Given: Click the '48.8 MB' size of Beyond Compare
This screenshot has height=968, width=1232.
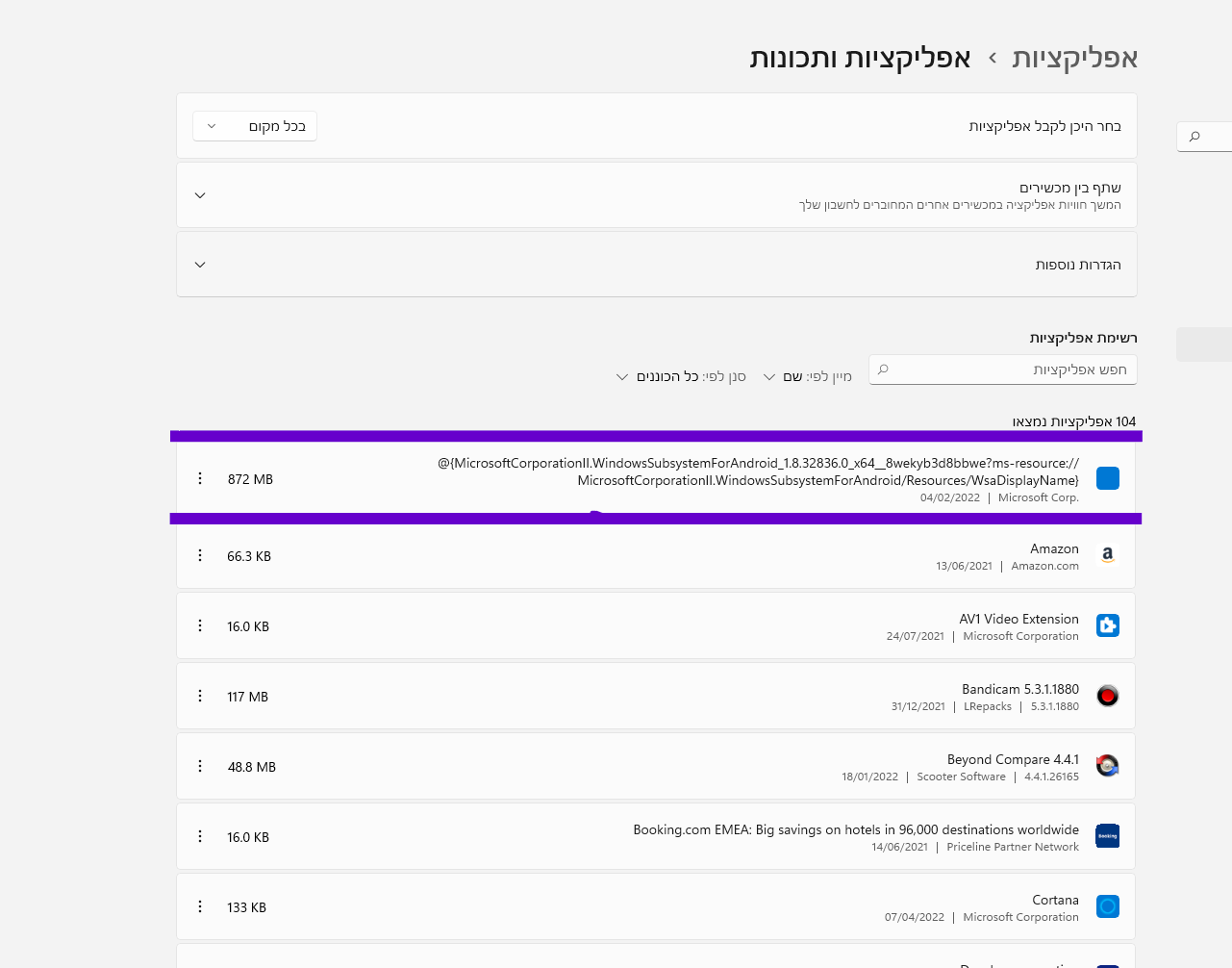Looking at the screenshot, I should [x=251, y=767].
